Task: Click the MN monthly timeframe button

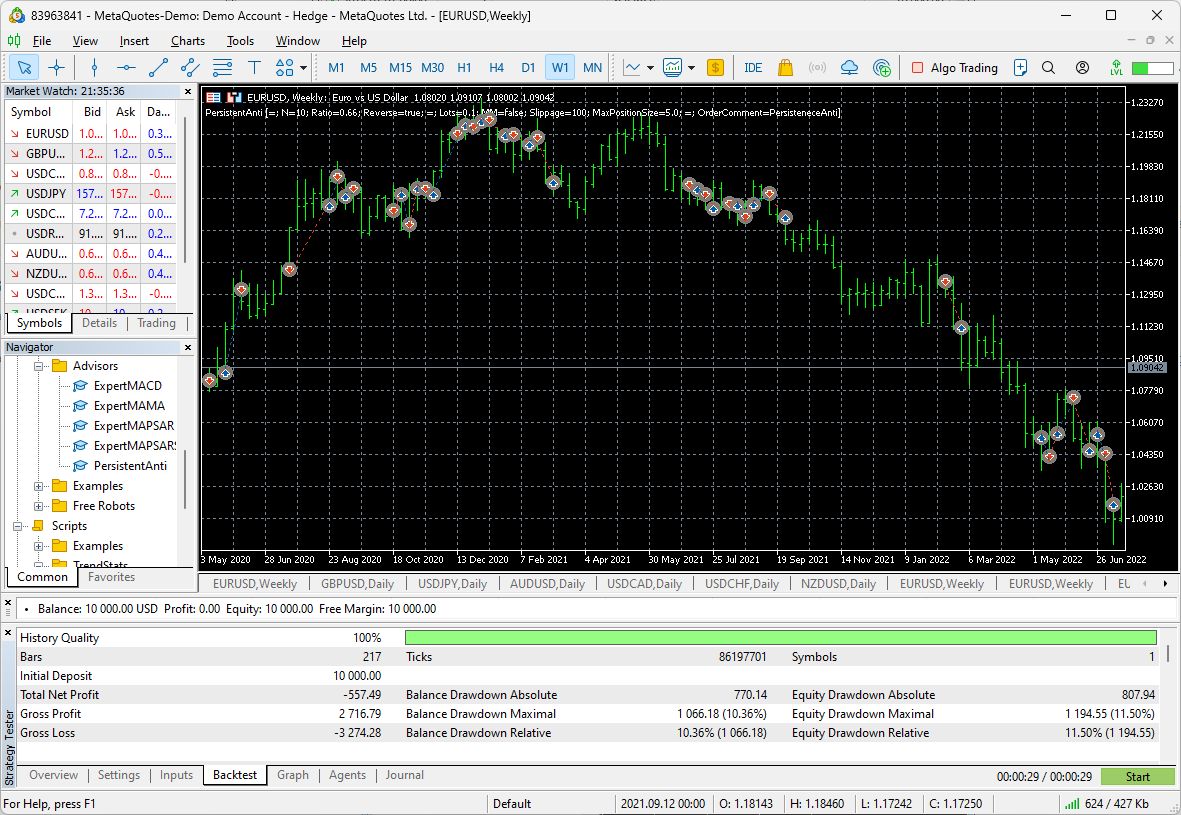Action: pos(592,67)
